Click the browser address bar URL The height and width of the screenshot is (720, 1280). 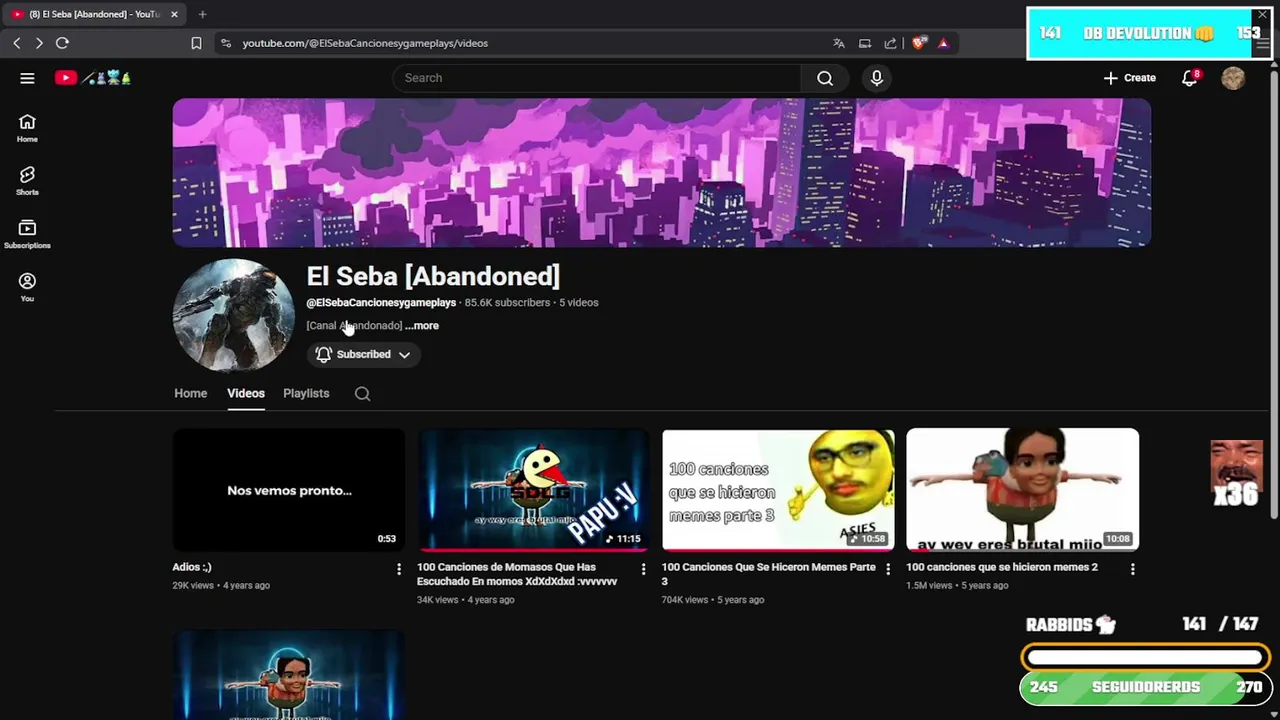[365, 43]
